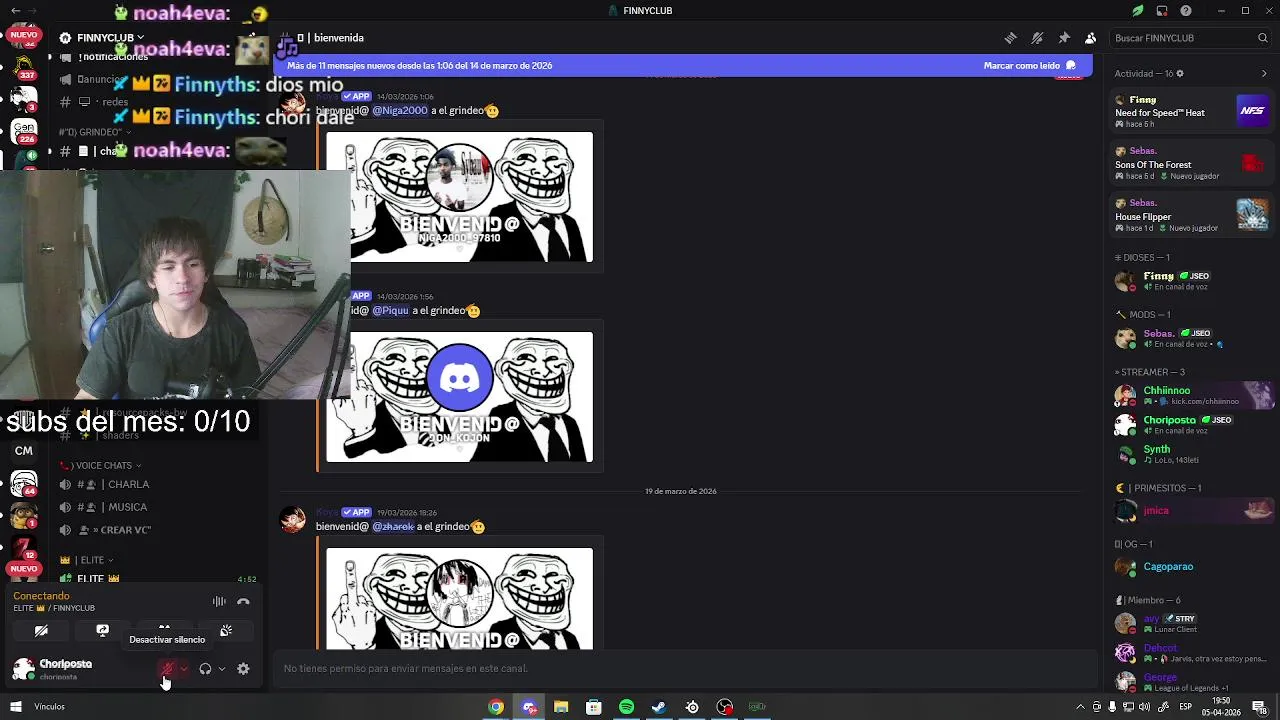Viewport: 1280px width, 720px height.
Task: Open welcome image with Discord logo
Action: point(459,397)
